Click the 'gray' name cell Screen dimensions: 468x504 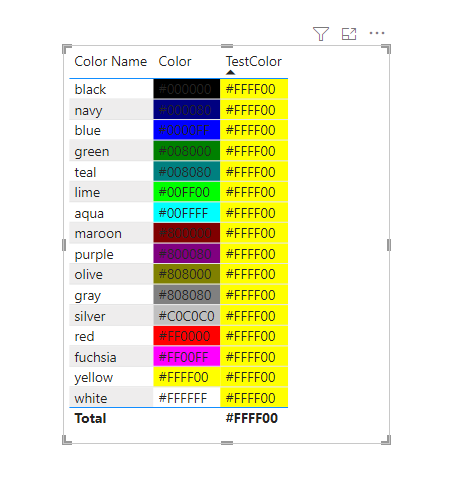click(x=111, y=295)
